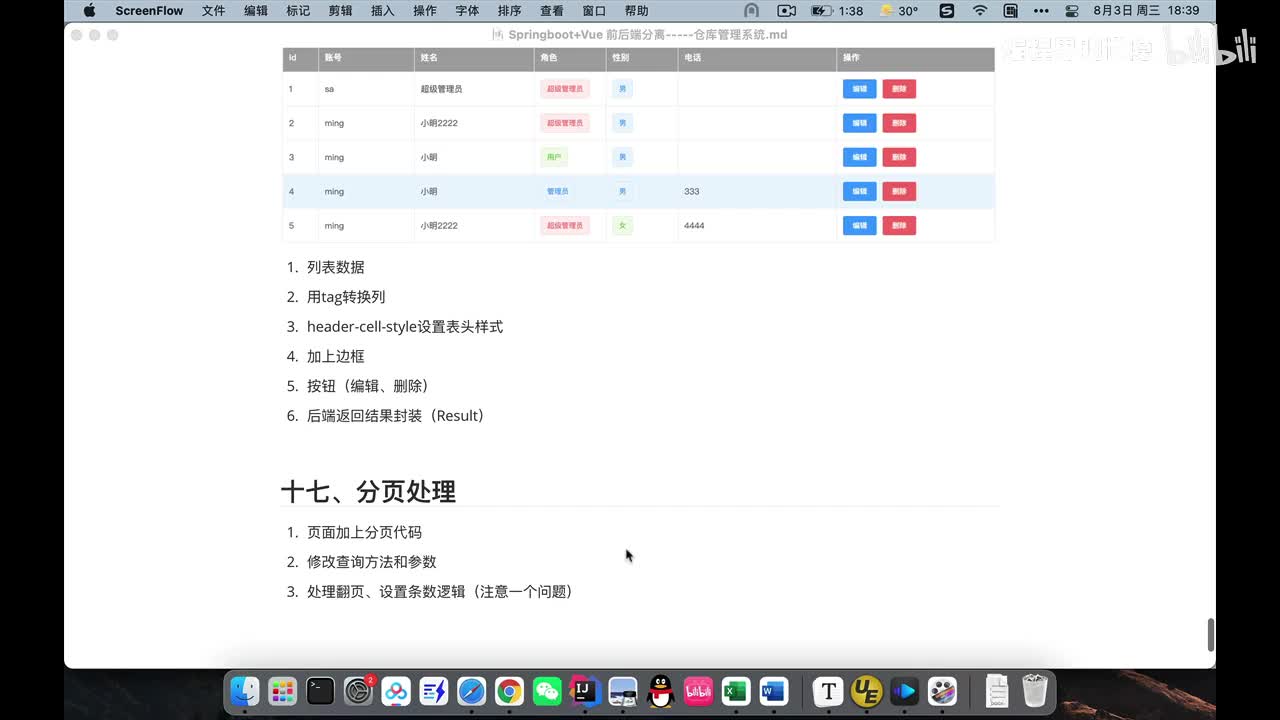The height and width of the screenshot is (720, 1280).
Task: Click 编辑 button in row 3 小明
Action: point(859,157)
